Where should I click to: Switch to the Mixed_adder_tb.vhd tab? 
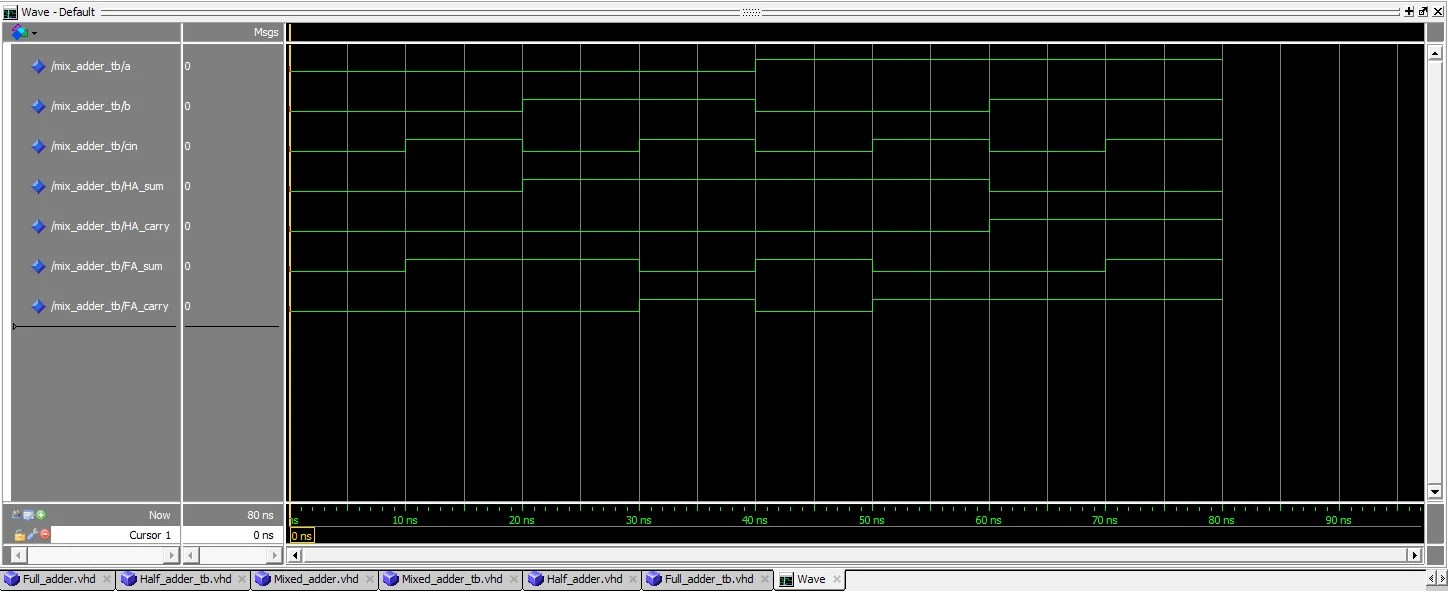point(451,579)
